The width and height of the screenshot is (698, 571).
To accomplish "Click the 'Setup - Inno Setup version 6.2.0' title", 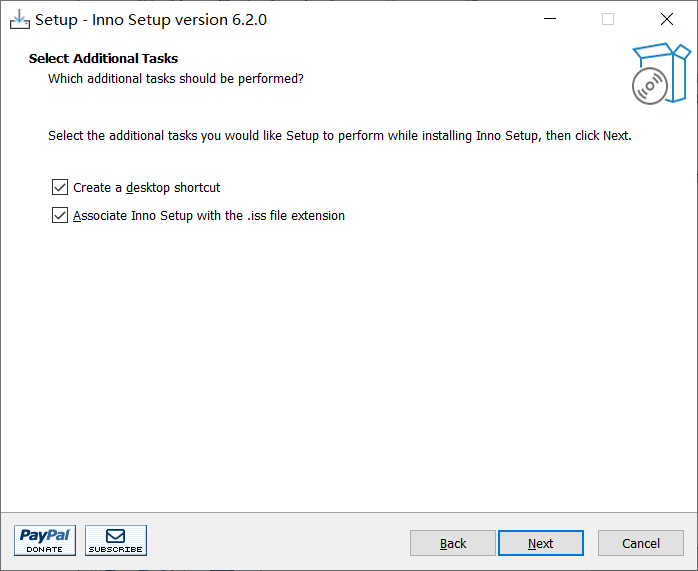I will click(151, 20).
